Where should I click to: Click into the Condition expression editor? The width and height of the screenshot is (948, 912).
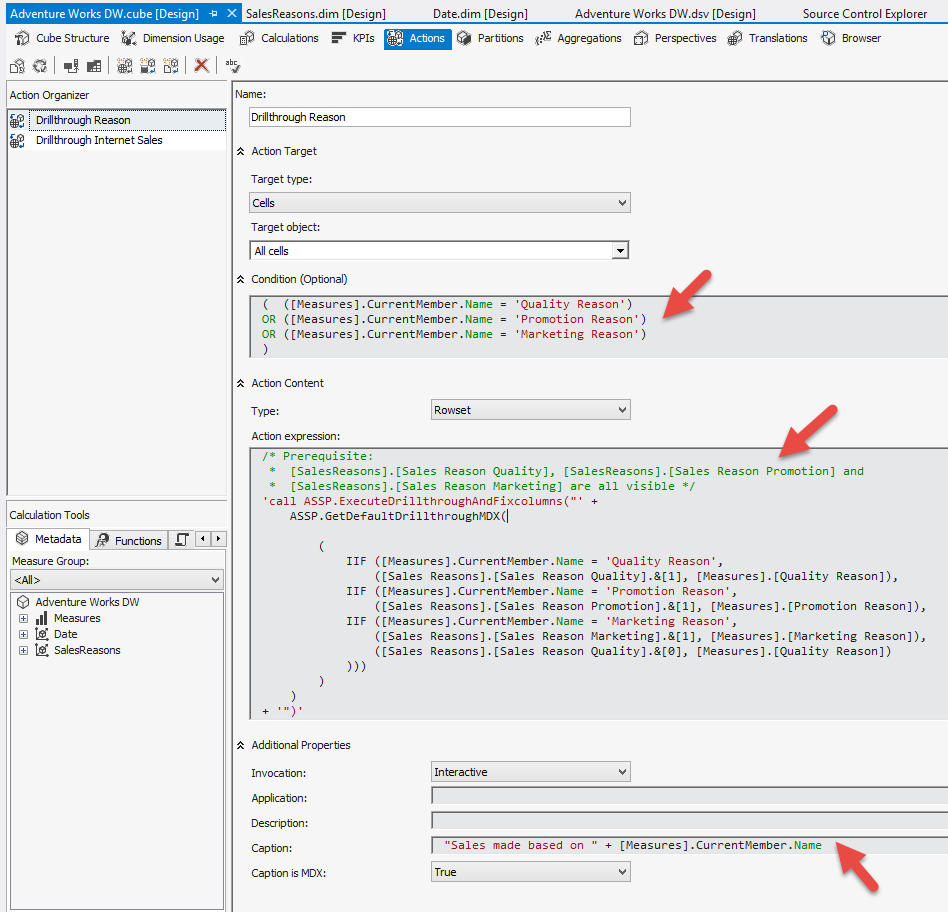coord(599,327)
